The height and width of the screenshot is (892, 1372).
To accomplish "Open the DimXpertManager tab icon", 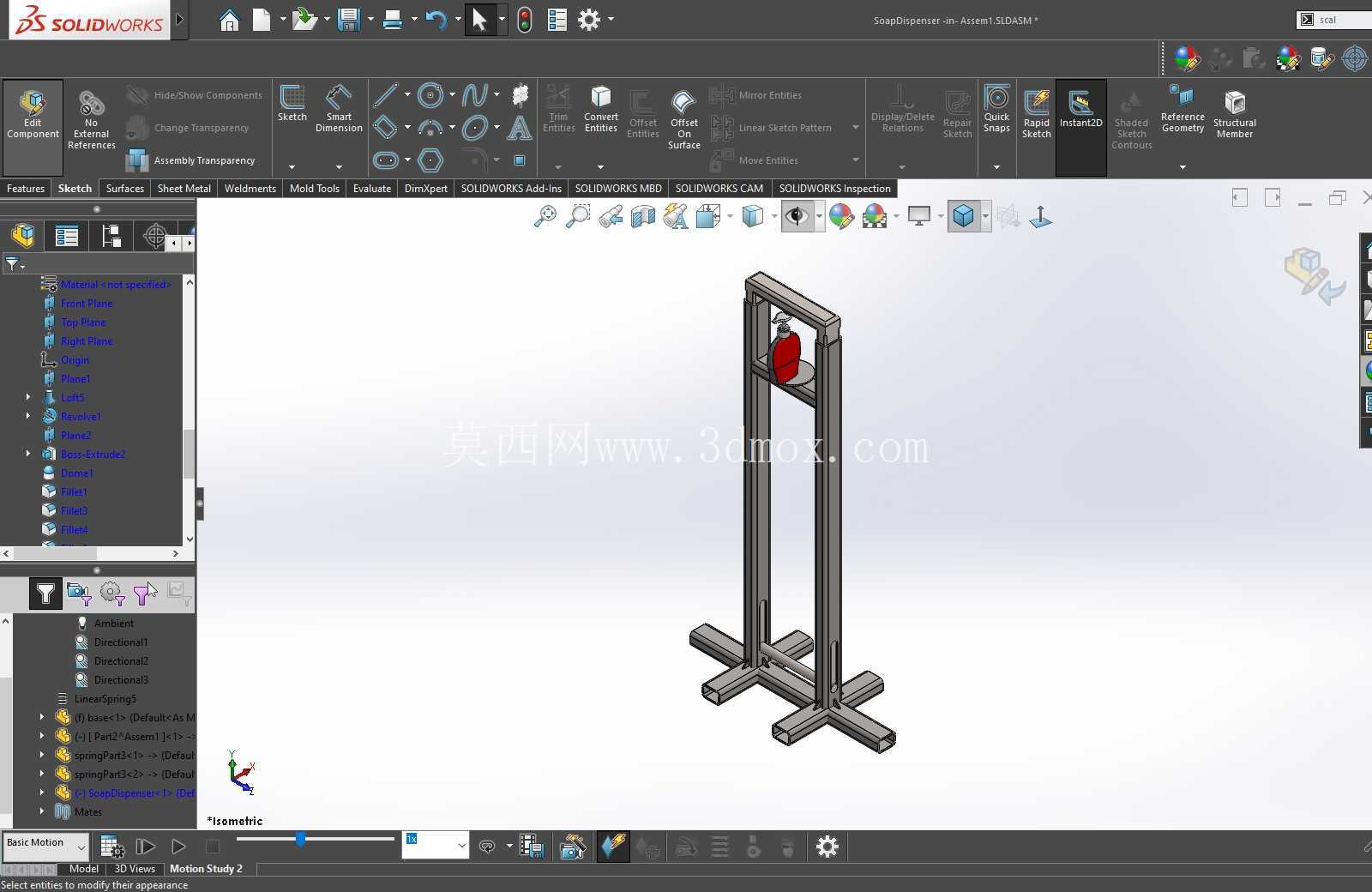I will (x=154, y=236).
